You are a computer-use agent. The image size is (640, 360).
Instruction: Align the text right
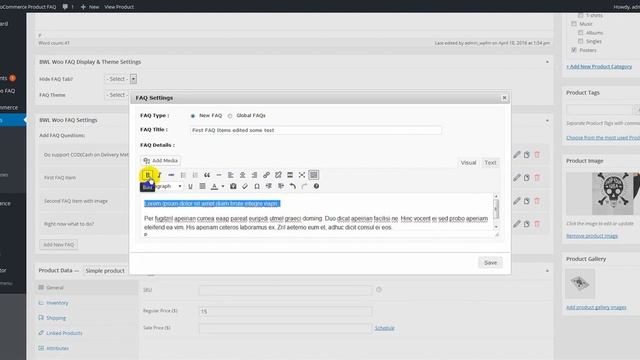coord(254,175)
